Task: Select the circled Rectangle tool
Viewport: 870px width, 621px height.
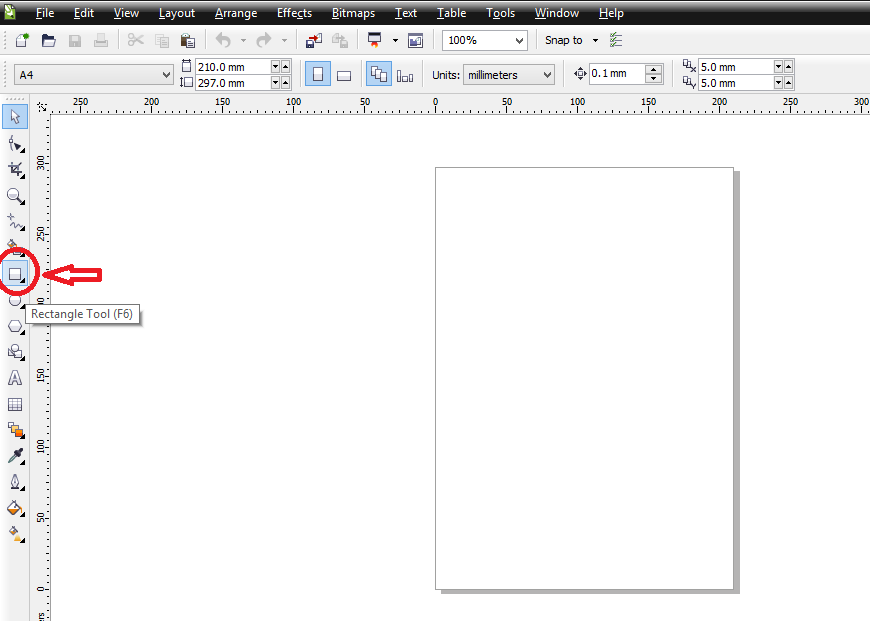Action: click(x=15, y=273)
